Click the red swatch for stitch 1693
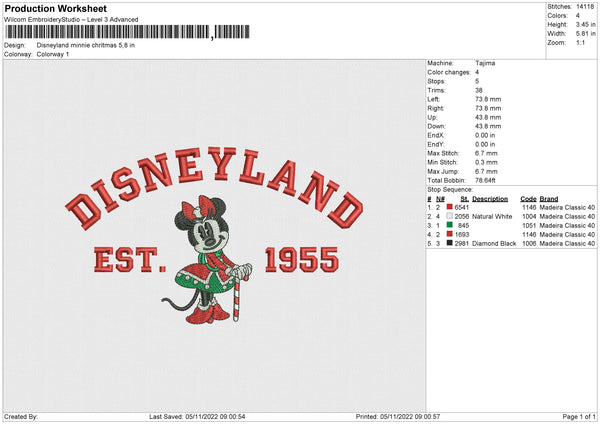The width and height of the screenshot is (600, 424). tap(450, 234)
